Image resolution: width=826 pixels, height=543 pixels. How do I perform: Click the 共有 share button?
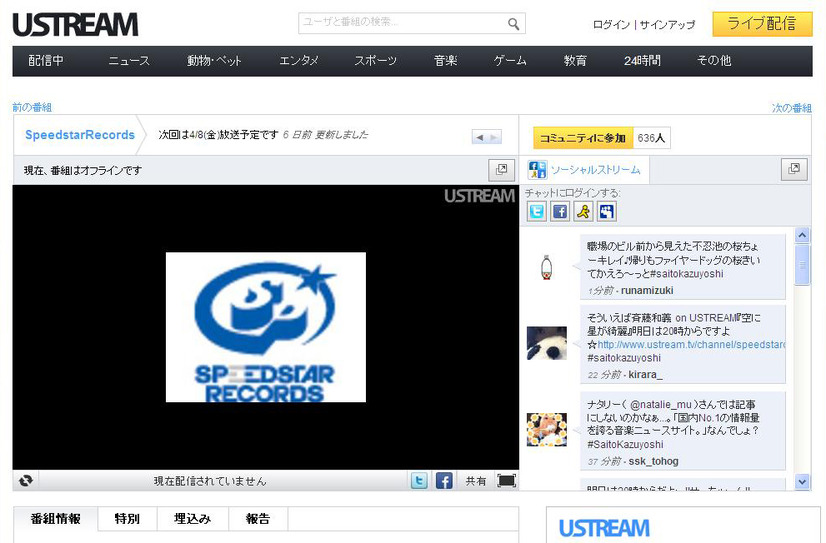475,481
